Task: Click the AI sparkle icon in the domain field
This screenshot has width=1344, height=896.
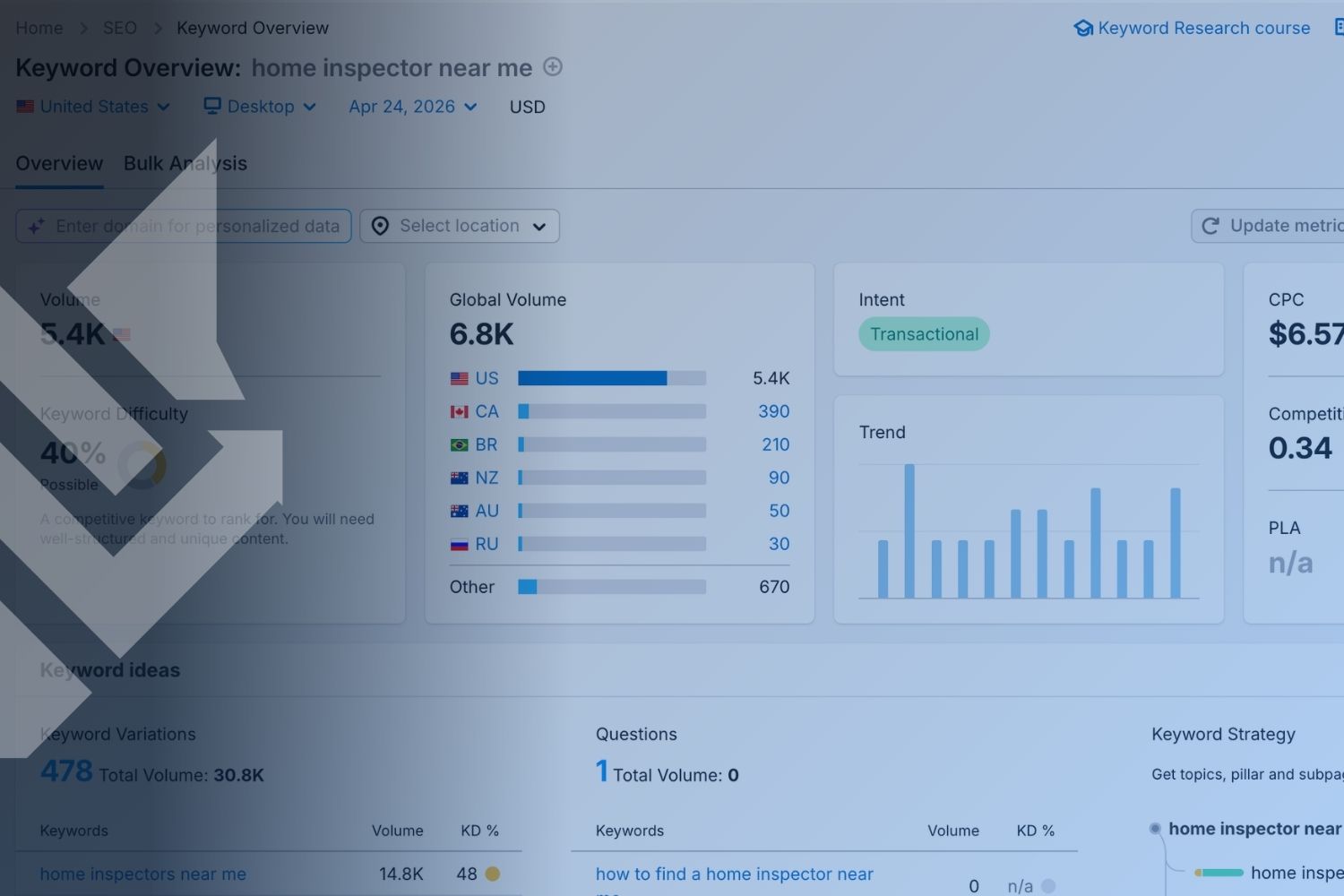Action: 36,226
